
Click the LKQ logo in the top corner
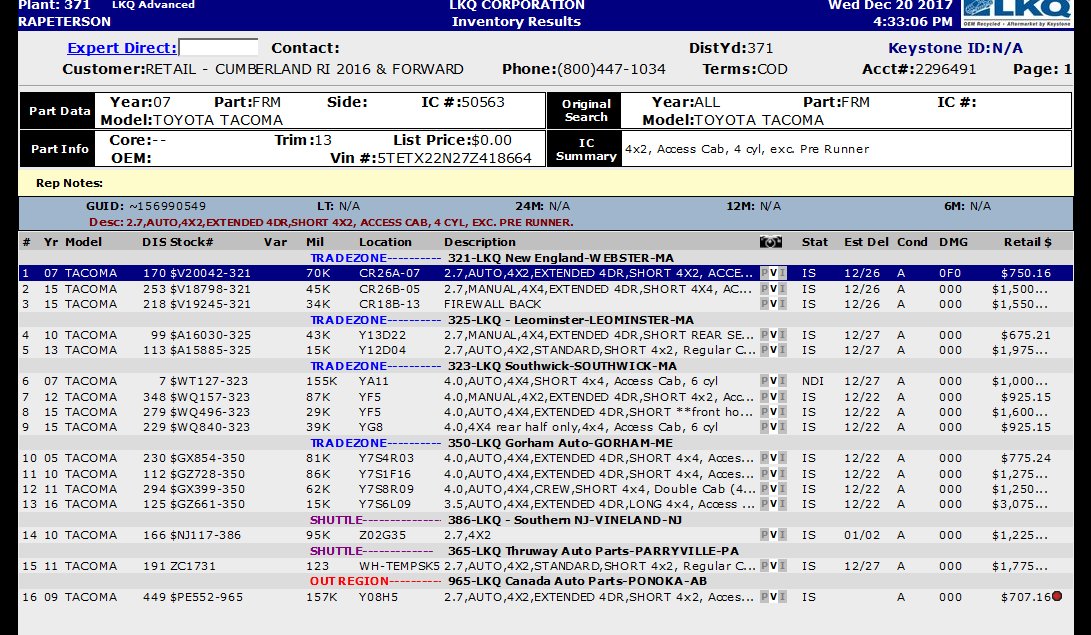(x=1017, y=13)
